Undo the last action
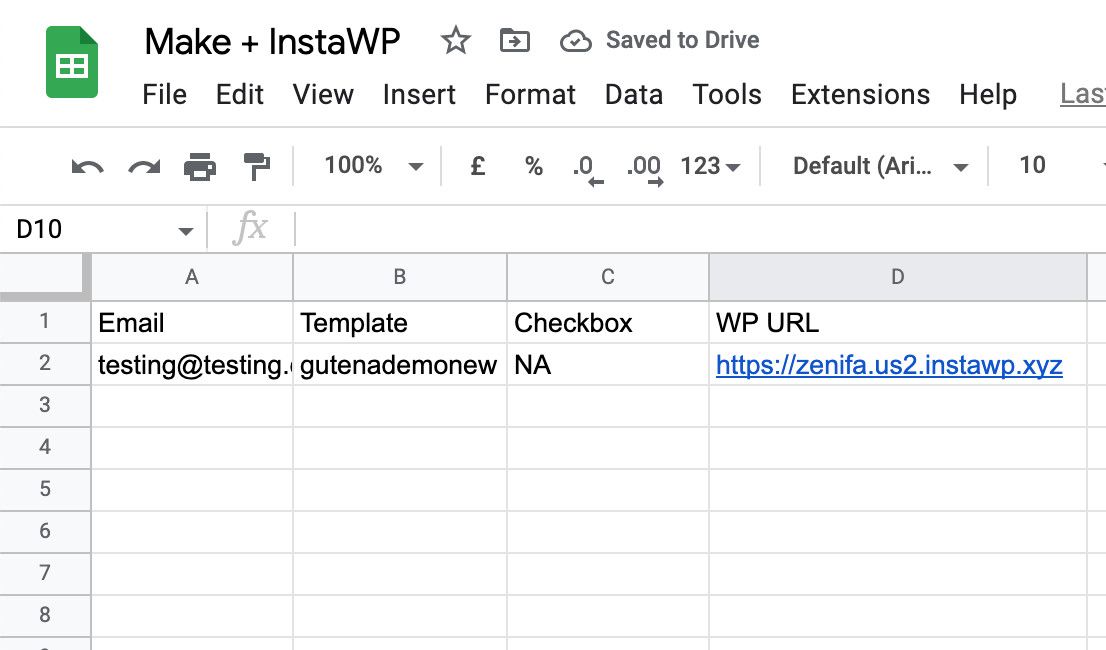Viewport: 1106px width, 650px height. pos(87,167)
